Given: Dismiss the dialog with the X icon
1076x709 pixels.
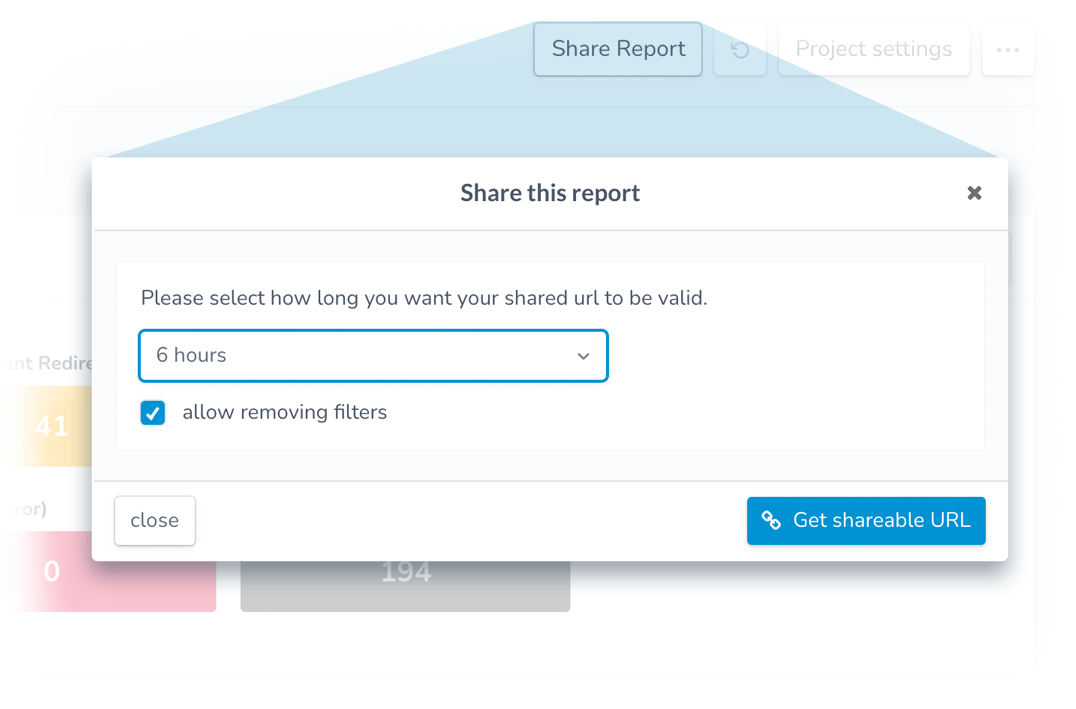Looking at the screenshot, I should (974, 193).
